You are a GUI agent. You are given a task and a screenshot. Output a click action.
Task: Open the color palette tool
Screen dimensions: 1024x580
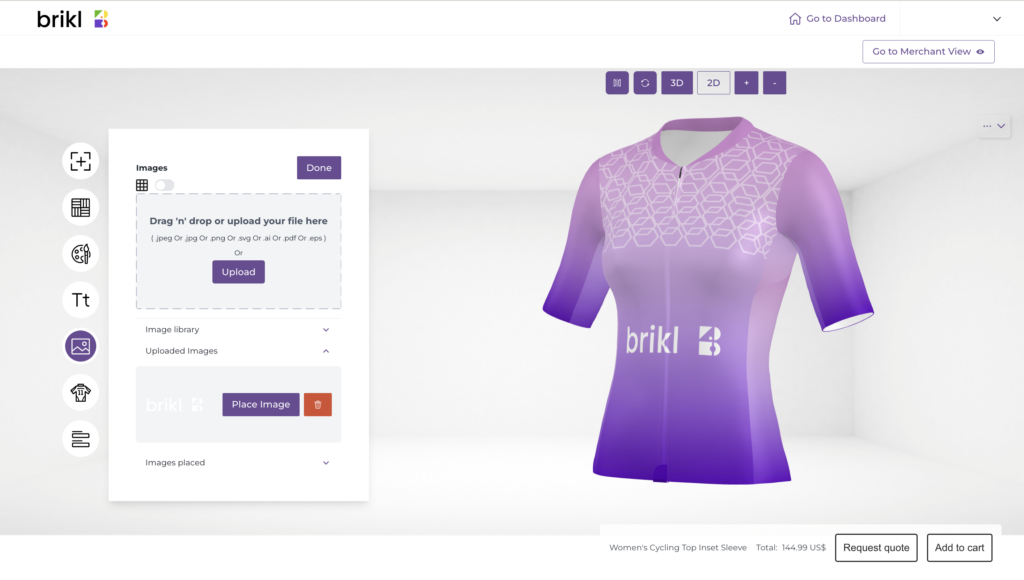pyautogui.click(x=80, y=254)
